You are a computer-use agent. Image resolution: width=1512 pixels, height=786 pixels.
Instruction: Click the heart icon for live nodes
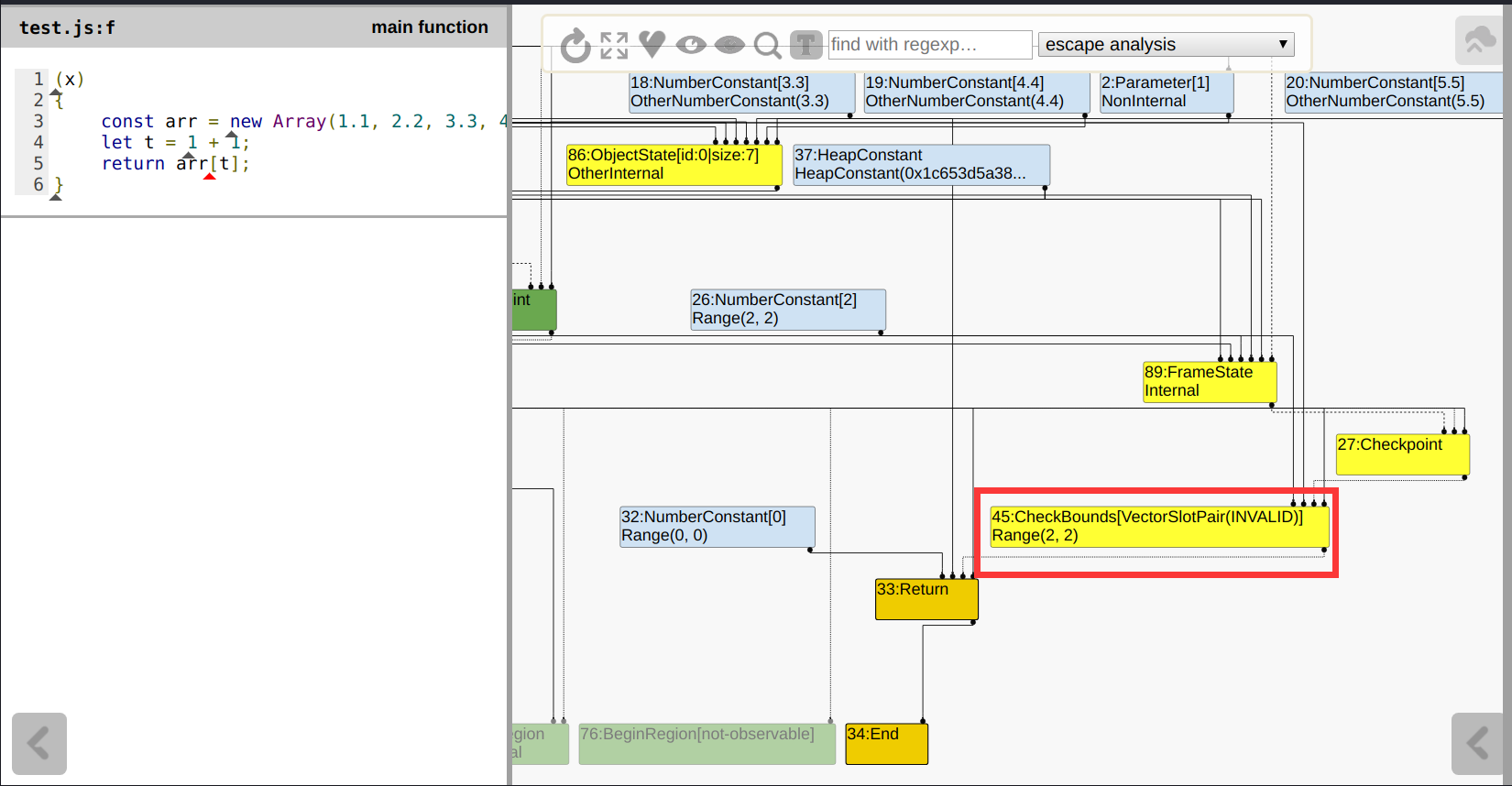click(x=652, y=44)
